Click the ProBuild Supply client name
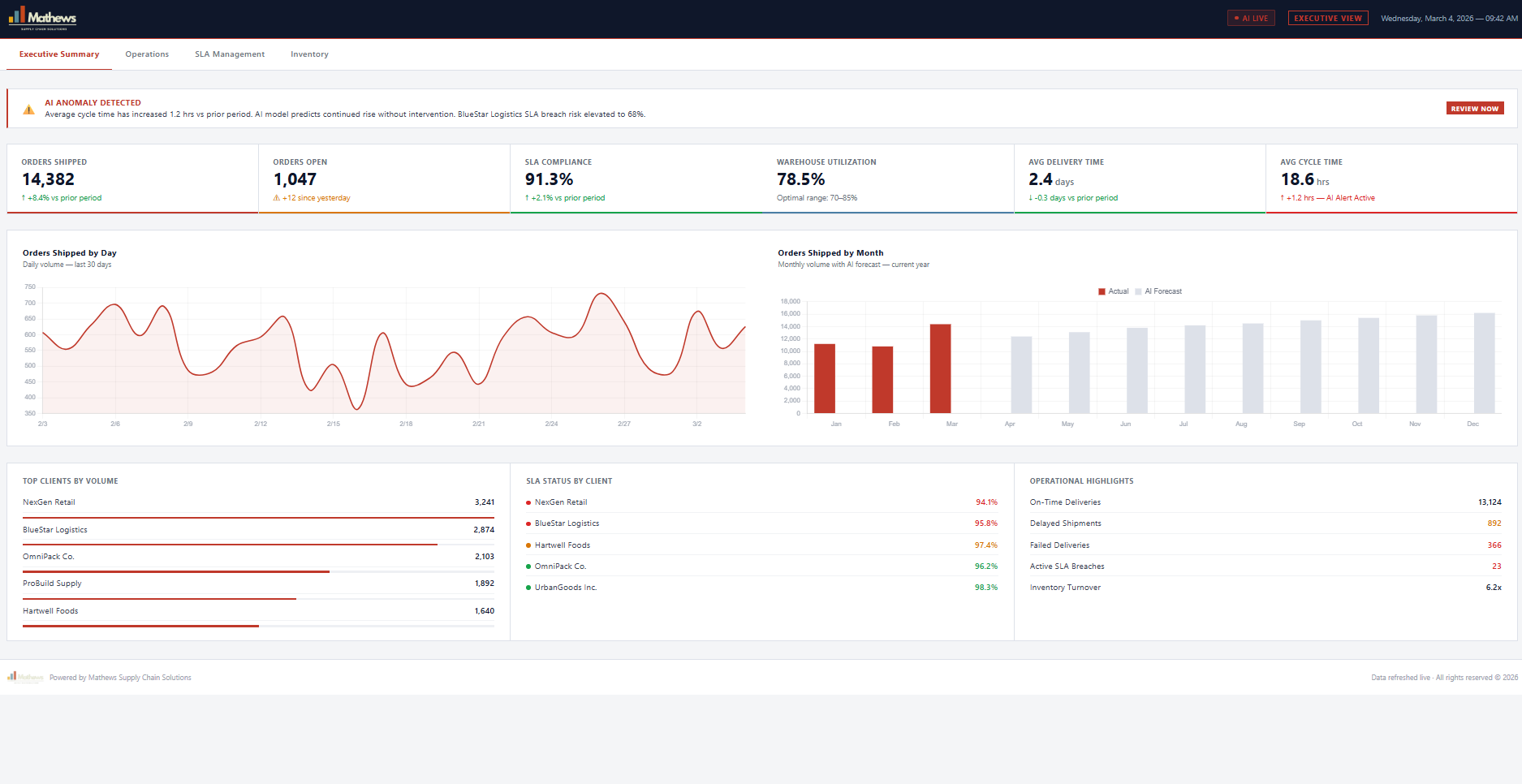Image resolution: width=1522 pixels, height=784 pixels. 52,584
